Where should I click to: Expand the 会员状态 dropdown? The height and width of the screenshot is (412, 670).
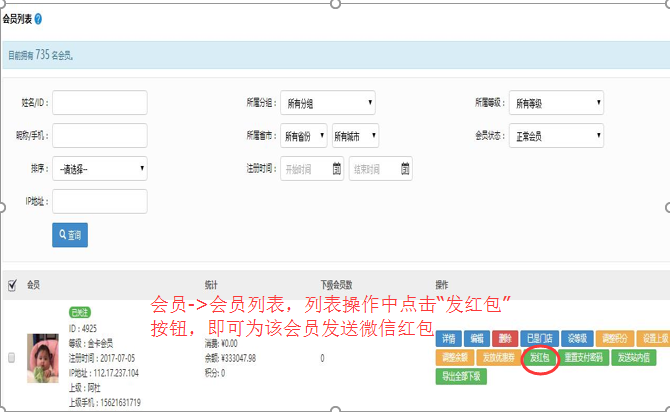tap(557, 135)
